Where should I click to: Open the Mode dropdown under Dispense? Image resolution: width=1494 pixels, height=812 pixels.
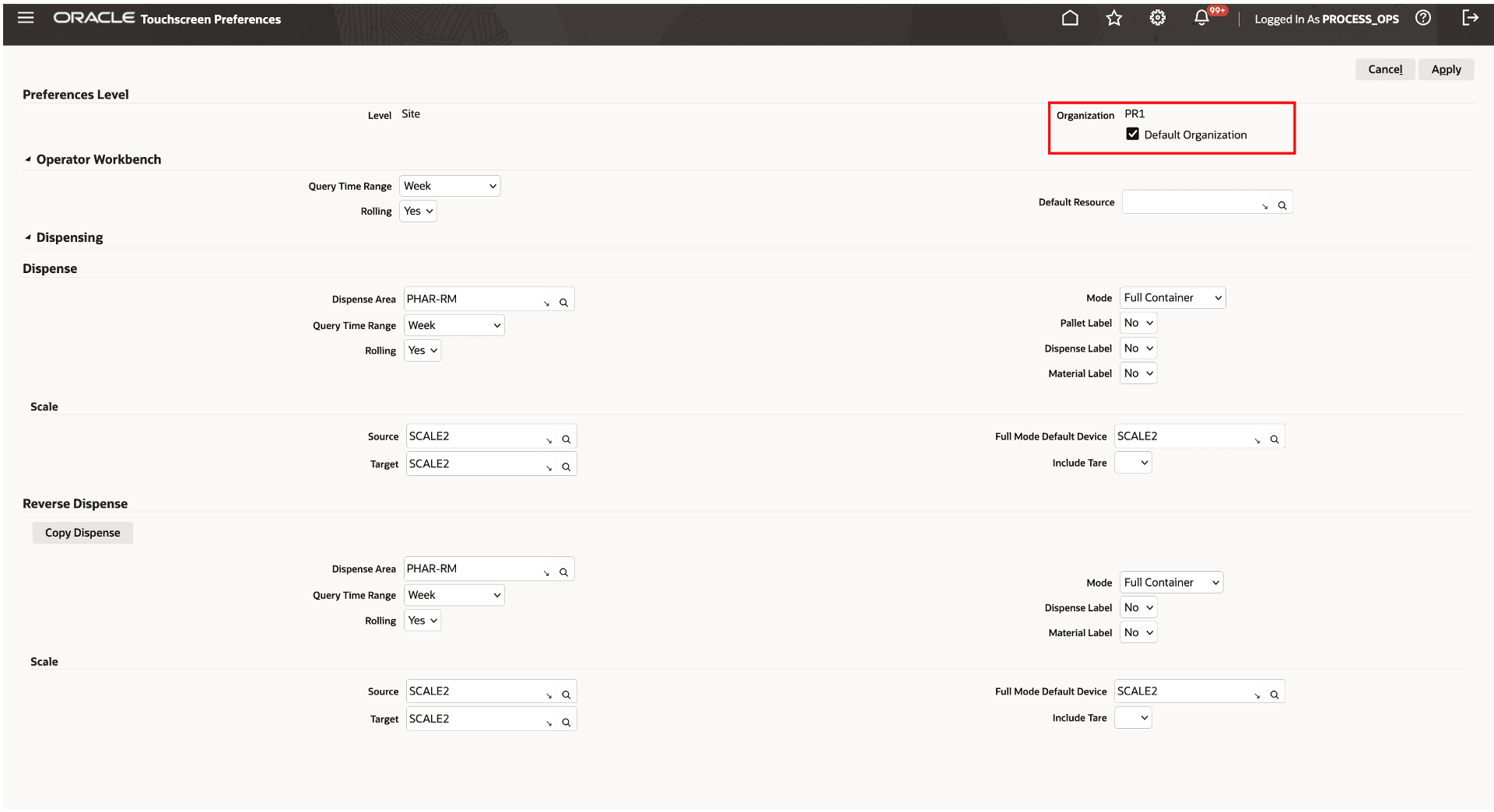pyautogui.click(x=1171, y=297)
